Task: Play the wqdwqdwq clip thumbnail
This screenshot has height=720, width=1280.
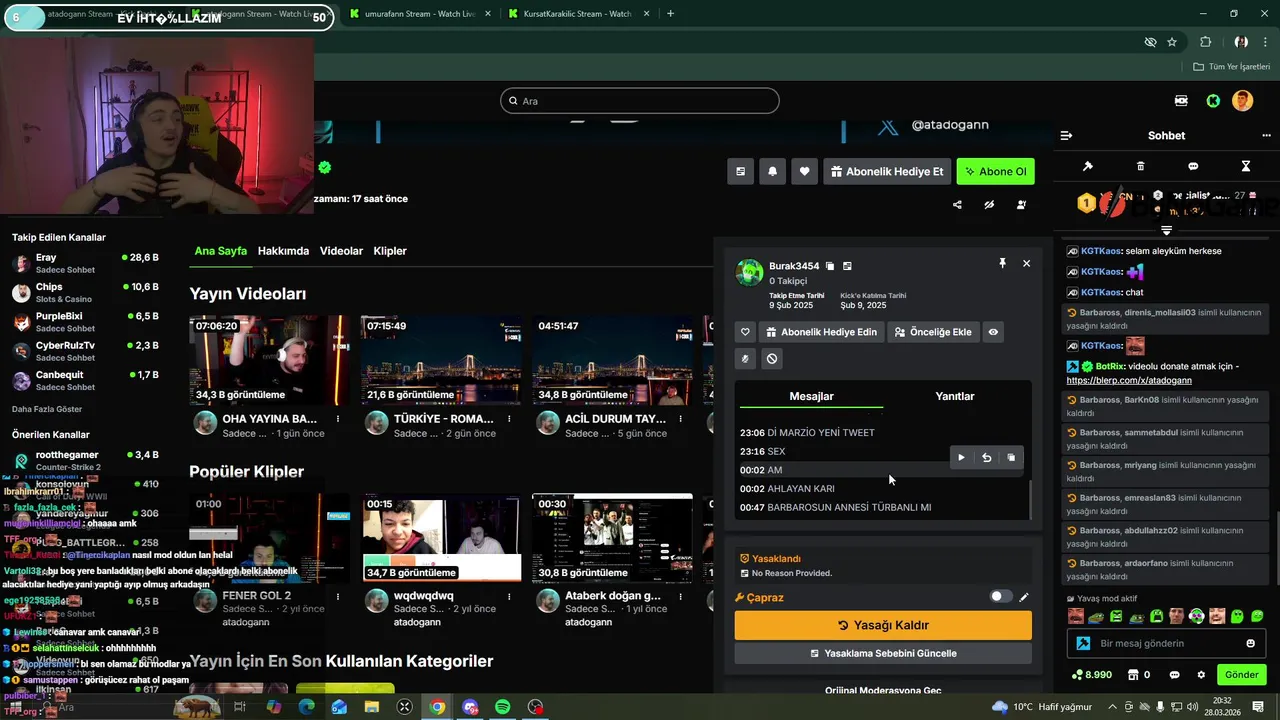Action: [442, 538]
